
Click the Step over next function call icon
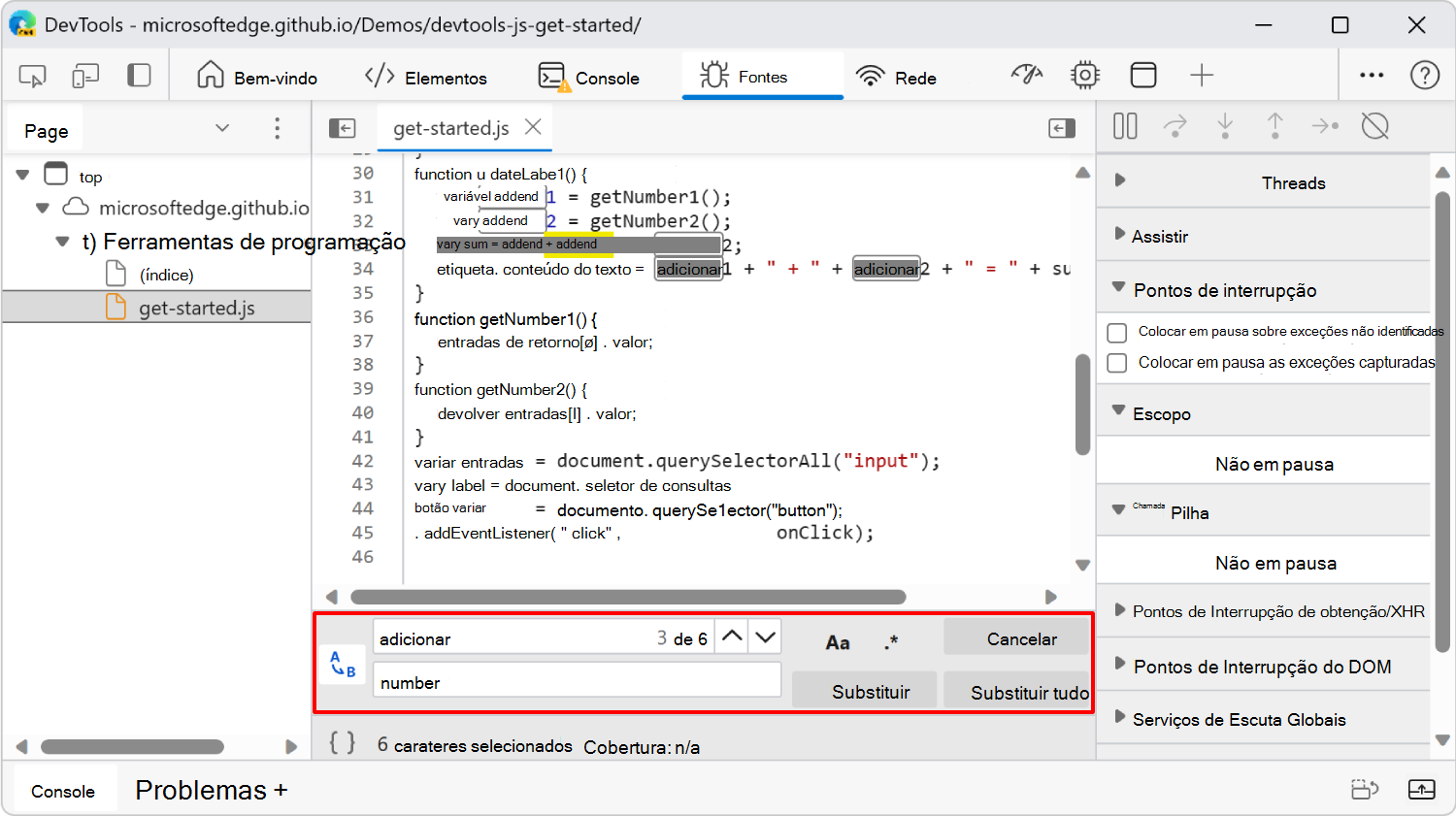pyautogui.click(x=1175, y=126)
